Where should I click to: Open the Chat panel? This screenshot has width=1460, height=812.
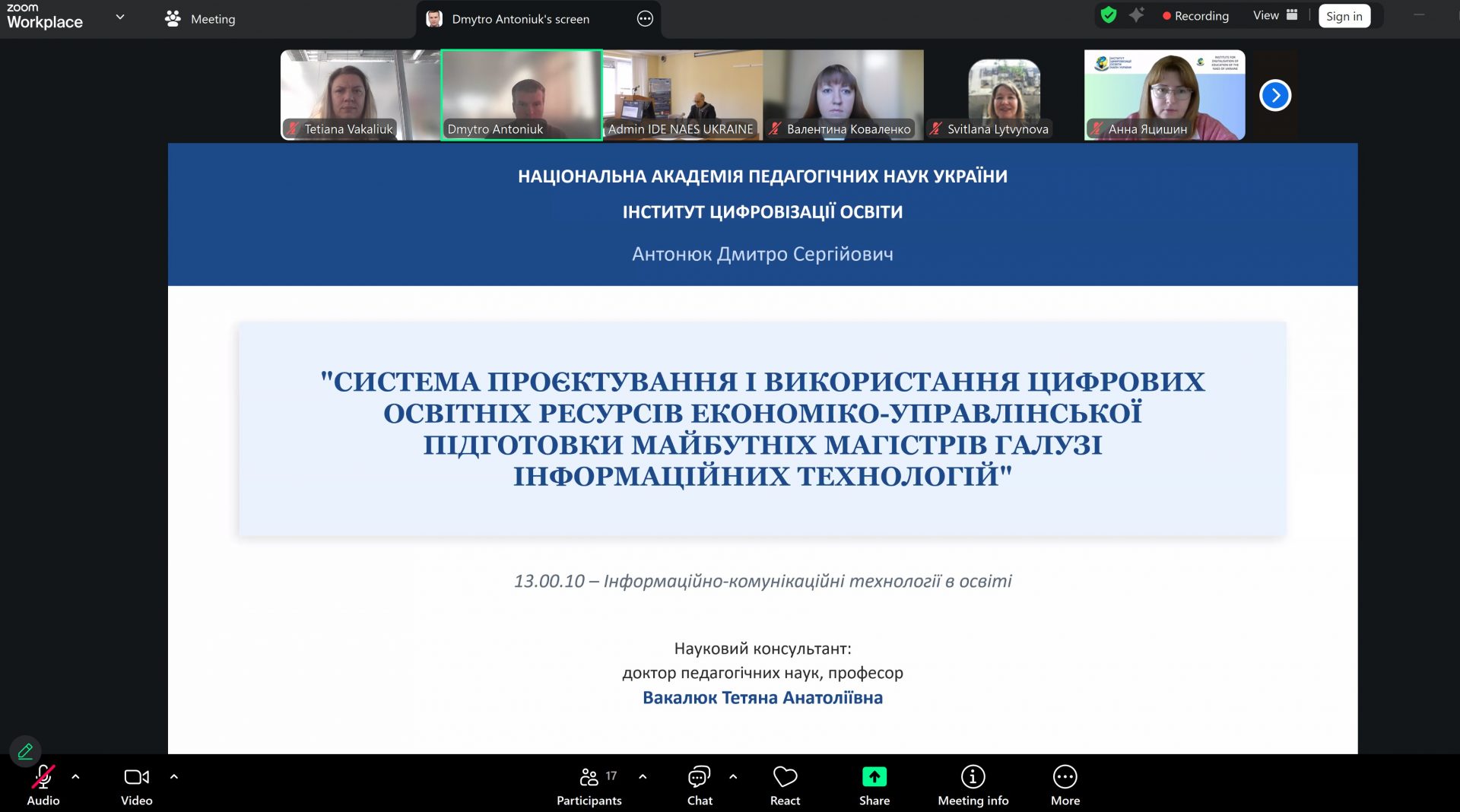pyautogui.click(x=699, y=785)
